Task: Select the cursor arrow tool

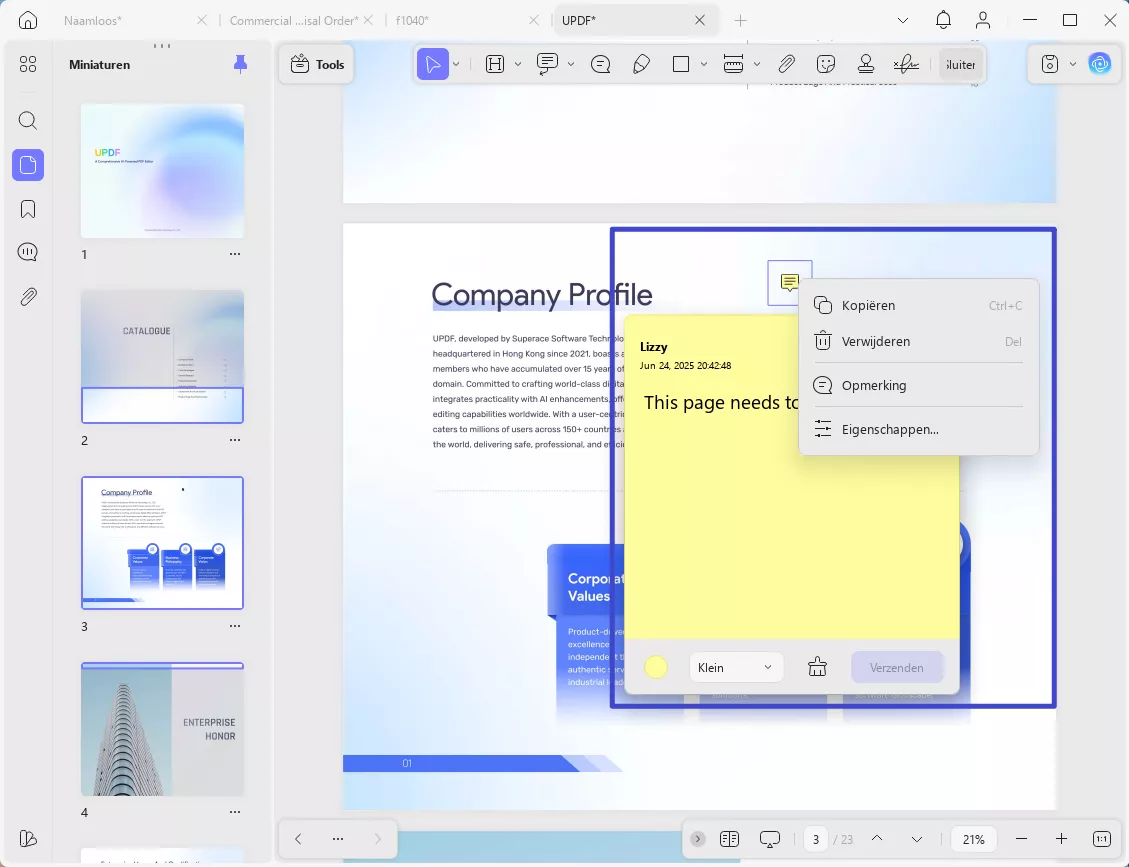Action: [x=433, y=64]
